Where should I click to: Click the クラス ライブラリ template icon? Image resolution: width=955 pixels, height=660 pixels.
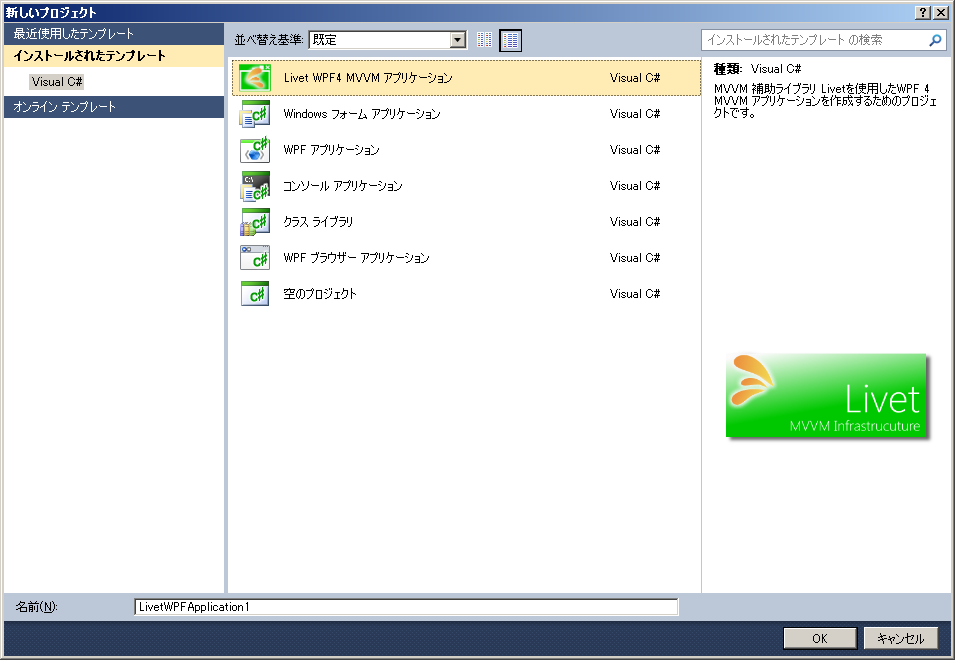pos(255,222)
